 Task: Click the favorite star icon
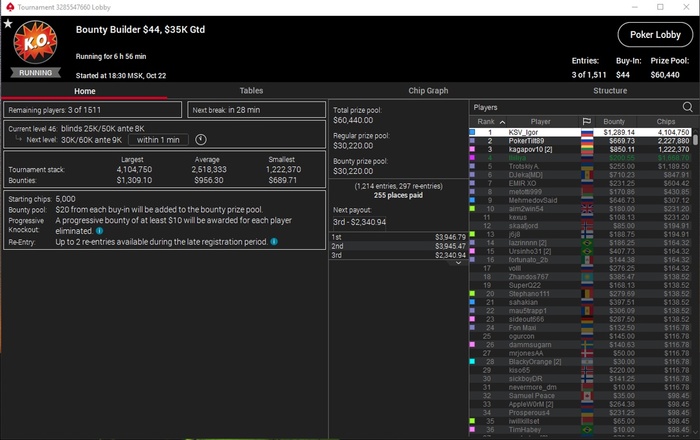tap(8, 24)
